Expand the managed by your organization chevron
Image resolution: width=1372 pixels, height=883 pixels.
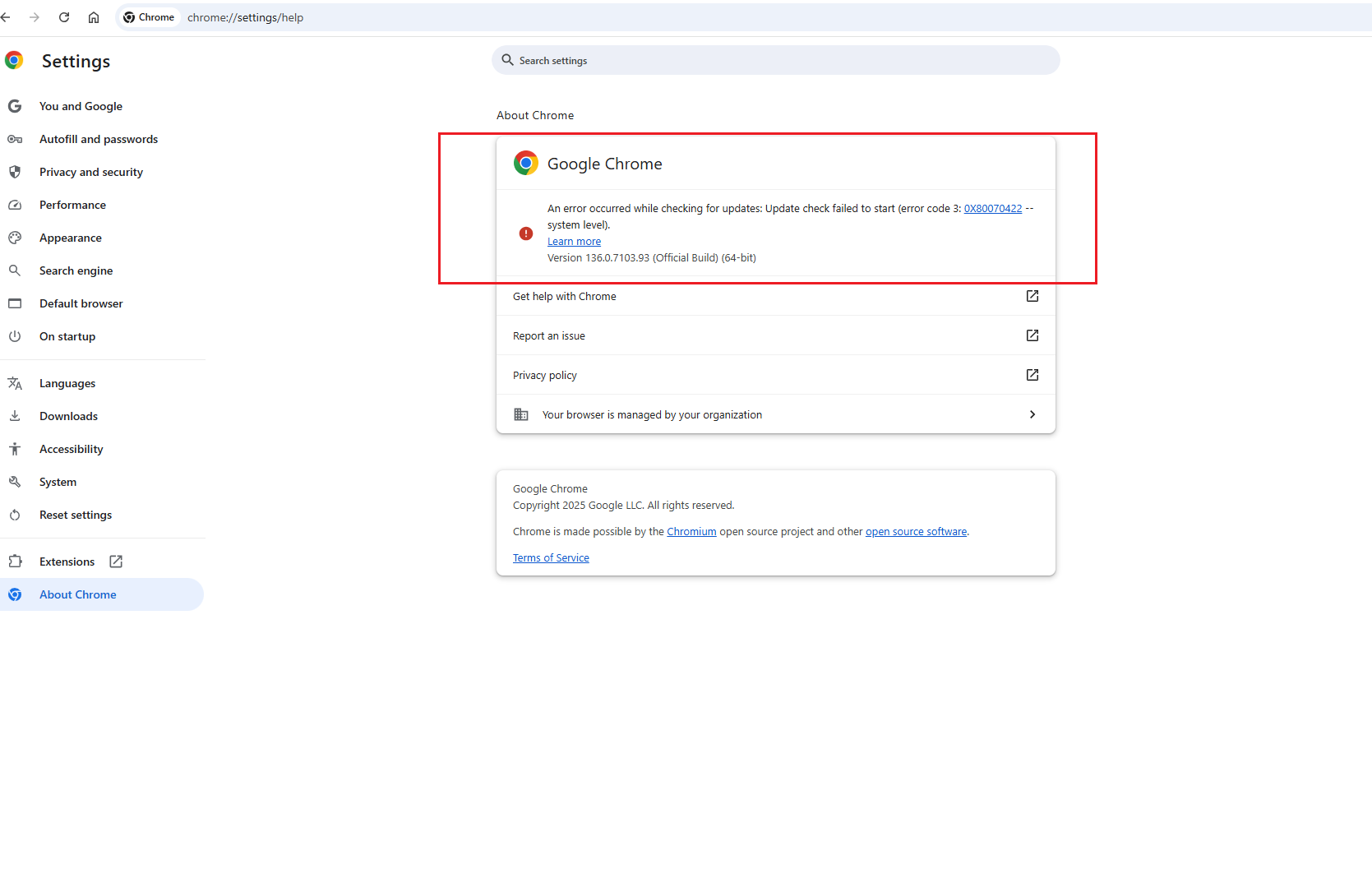tap(1032, 414)
